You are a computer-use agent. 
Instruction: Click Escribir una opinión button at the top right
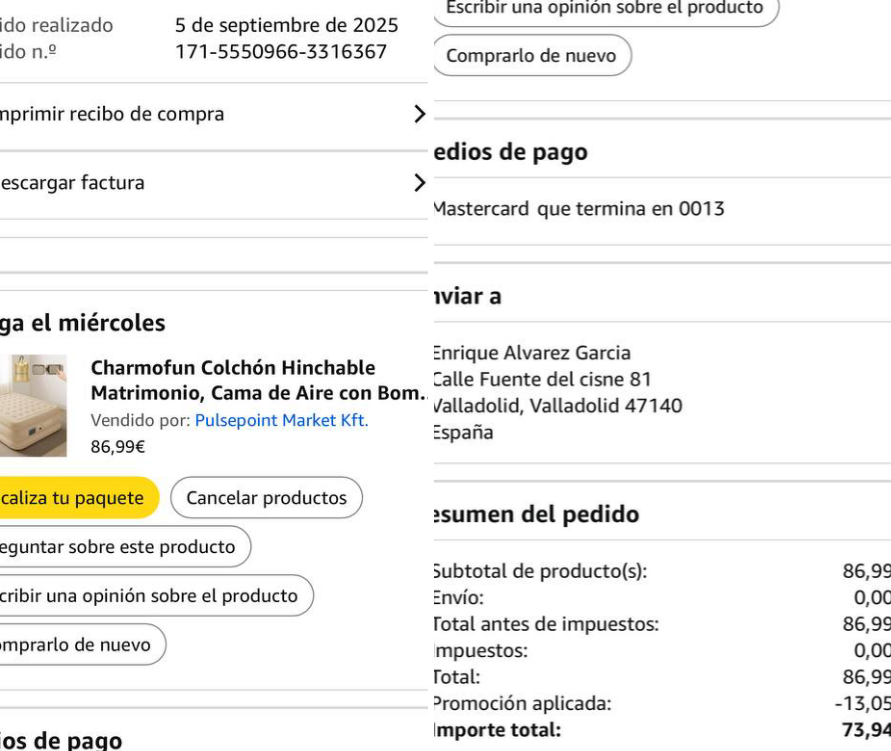tap(603, 8)
